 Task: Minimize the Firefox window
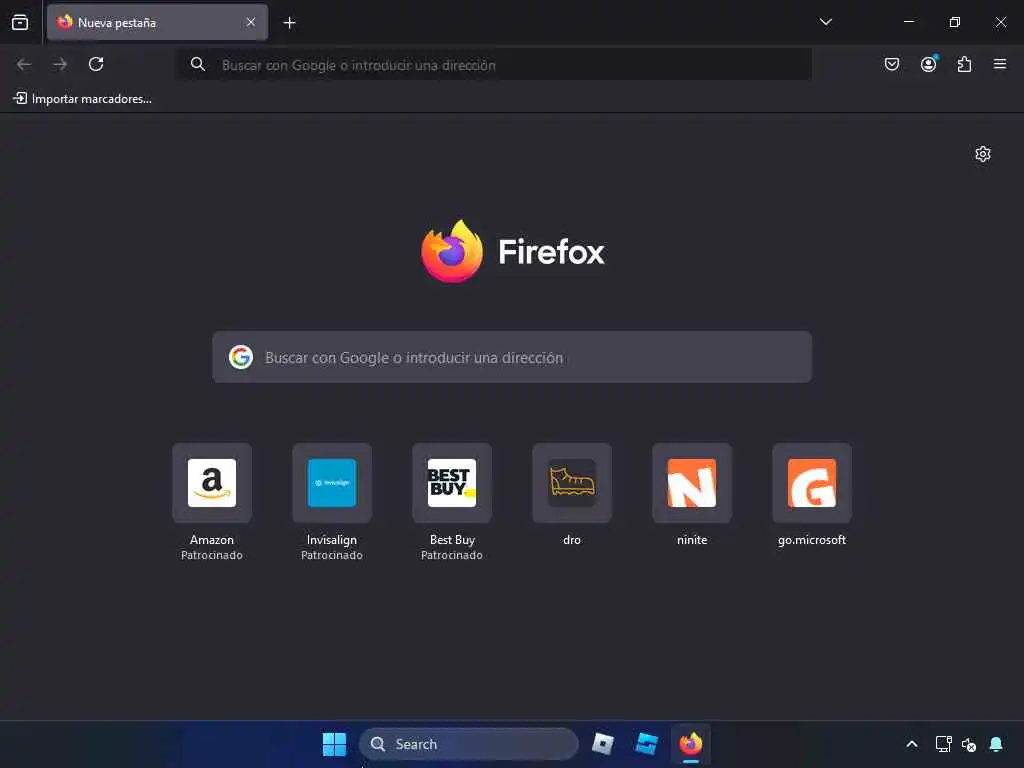909,22
